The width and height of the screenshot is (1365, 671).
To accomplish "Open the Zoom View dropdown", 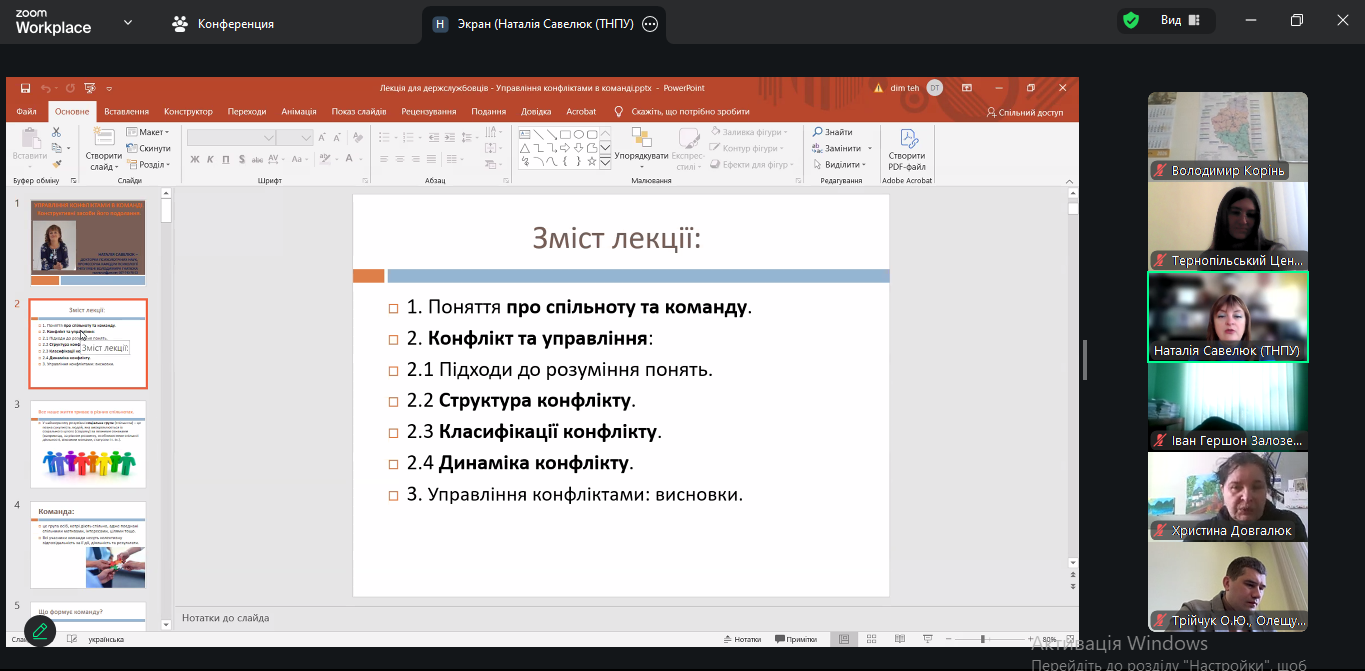I will pyautogui.click(x=1180, y=20).
